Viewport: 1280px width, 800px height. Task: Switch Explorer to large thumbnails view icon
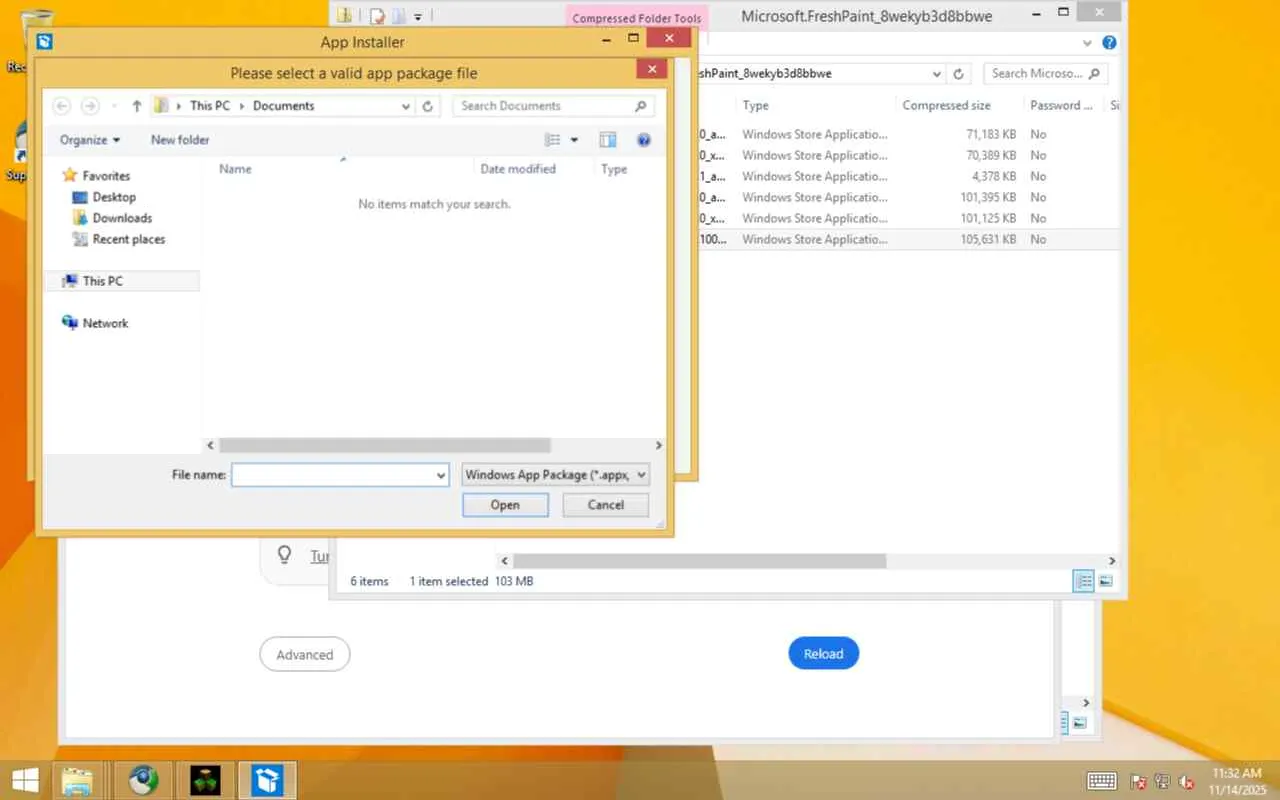tap(1106, 581)
